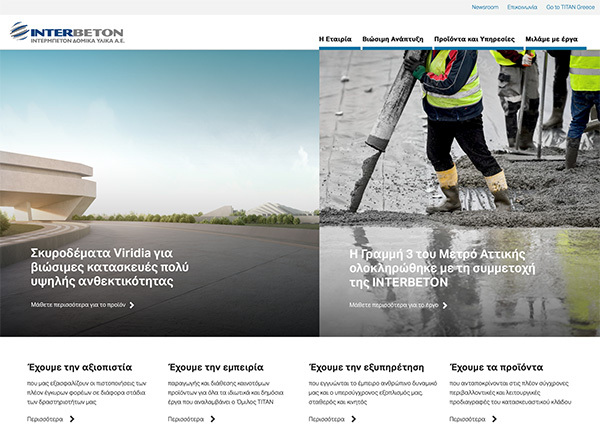Open the Προϊόντα και Υπηρεσίες menu

click(x=474, y=39)
